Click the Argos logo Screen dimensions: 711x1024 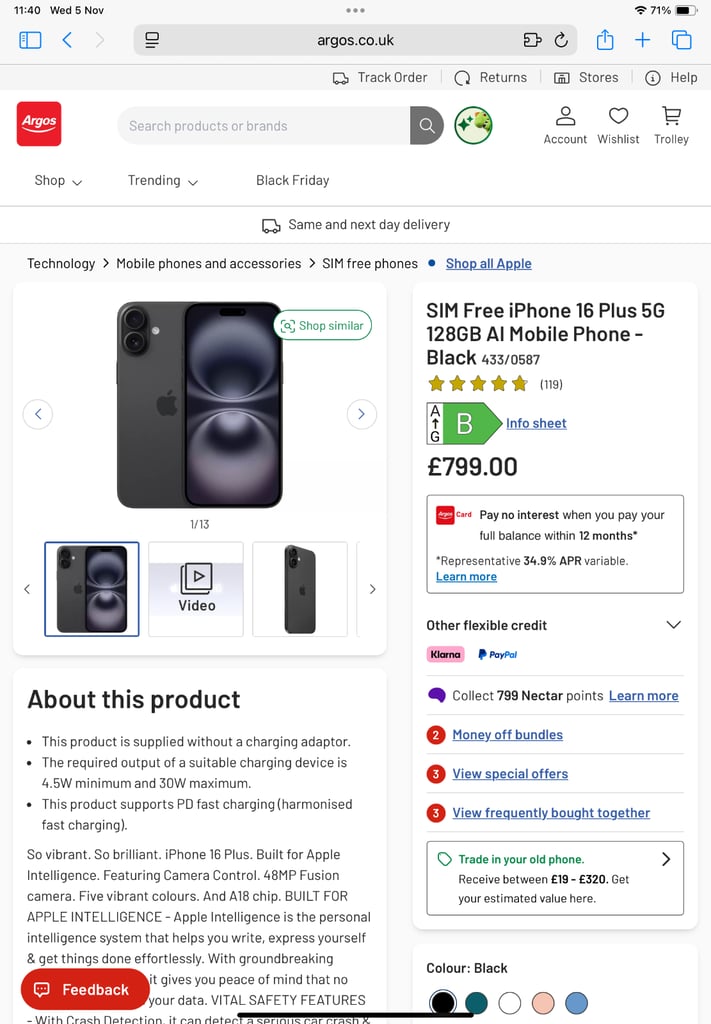(x=38, y=123)
